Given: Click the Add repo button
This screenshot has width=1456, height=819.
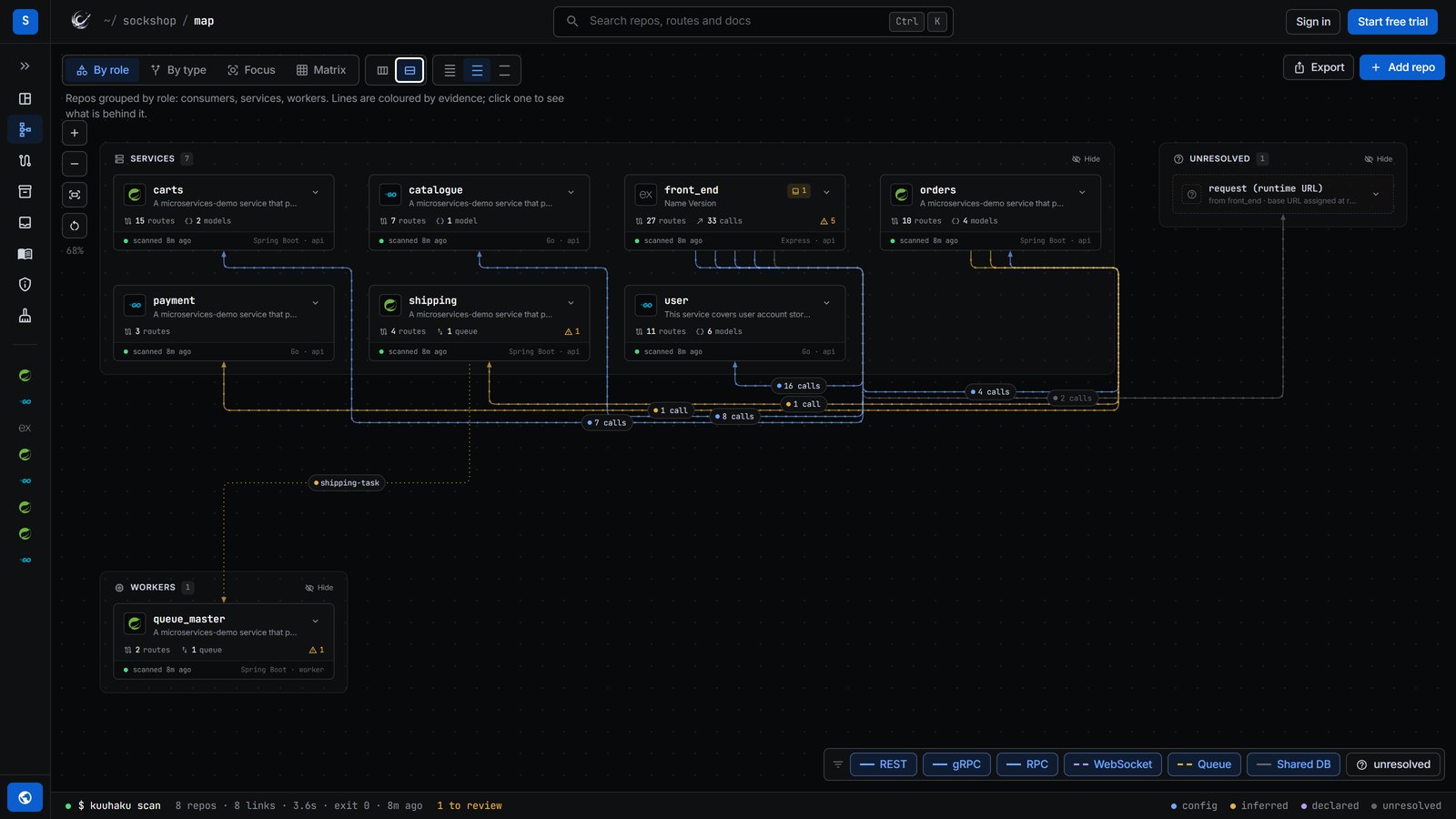Looking at the screenshot, I should pyautogui.click(x=1401, y=67).
